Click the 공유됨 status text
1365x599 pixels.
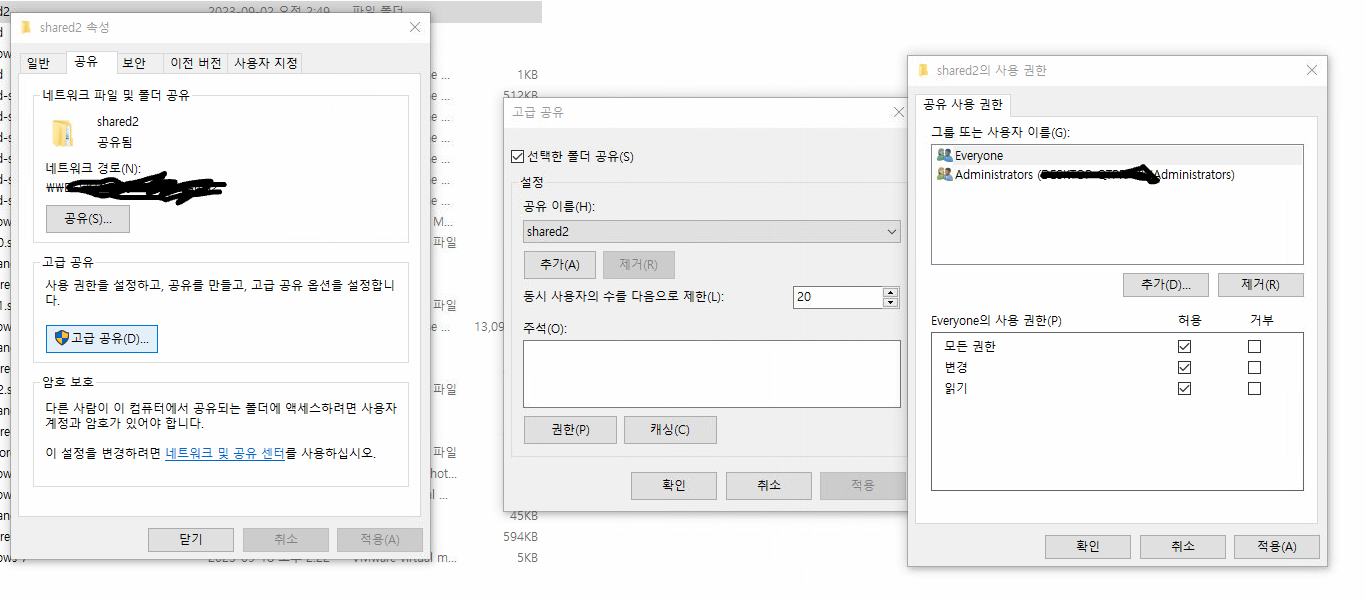tap(115, 141)
